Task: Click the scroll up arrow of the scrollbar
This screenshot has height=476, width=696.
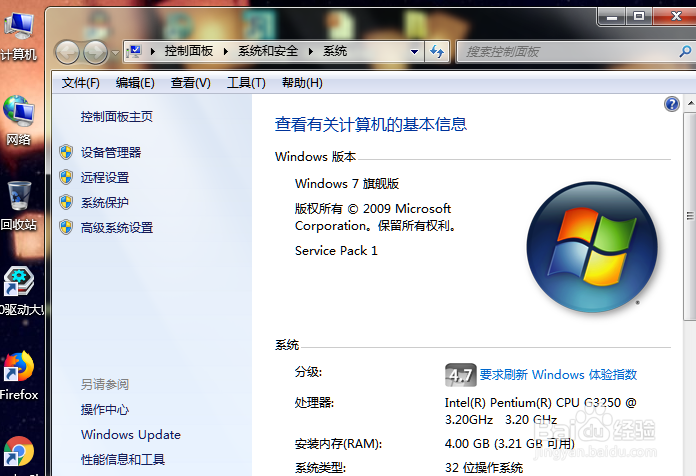Action: (690, 104)
